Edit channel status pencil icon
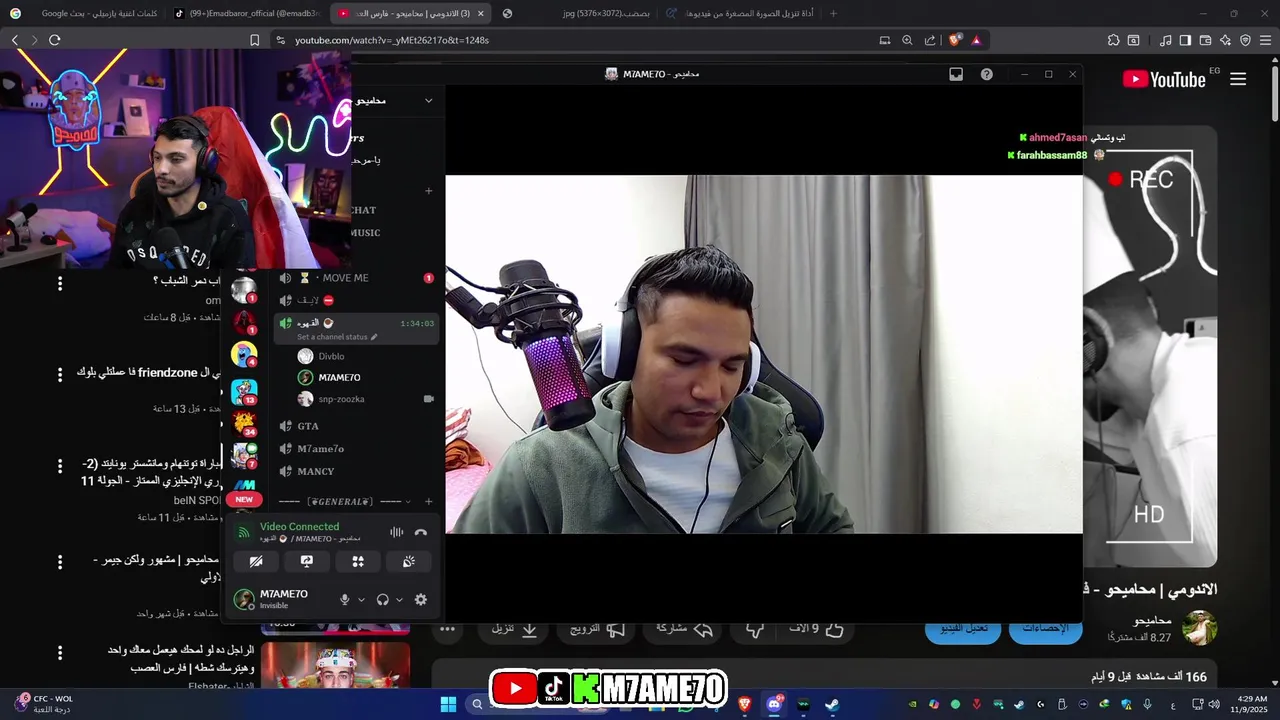The image size is (1280, 720). 375,337
